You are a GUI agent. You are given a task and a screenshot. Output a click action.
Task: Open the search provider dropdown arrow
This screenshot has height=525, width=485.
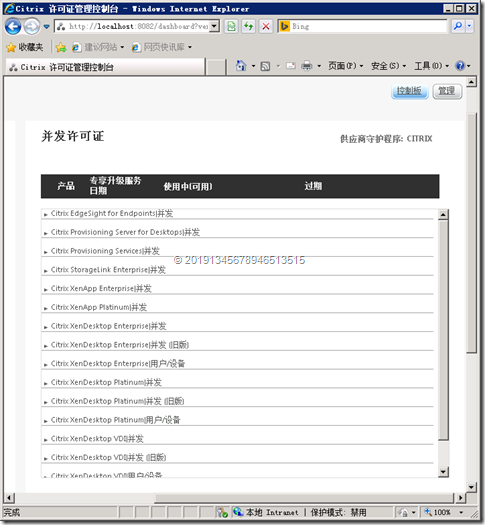[469, 26]
